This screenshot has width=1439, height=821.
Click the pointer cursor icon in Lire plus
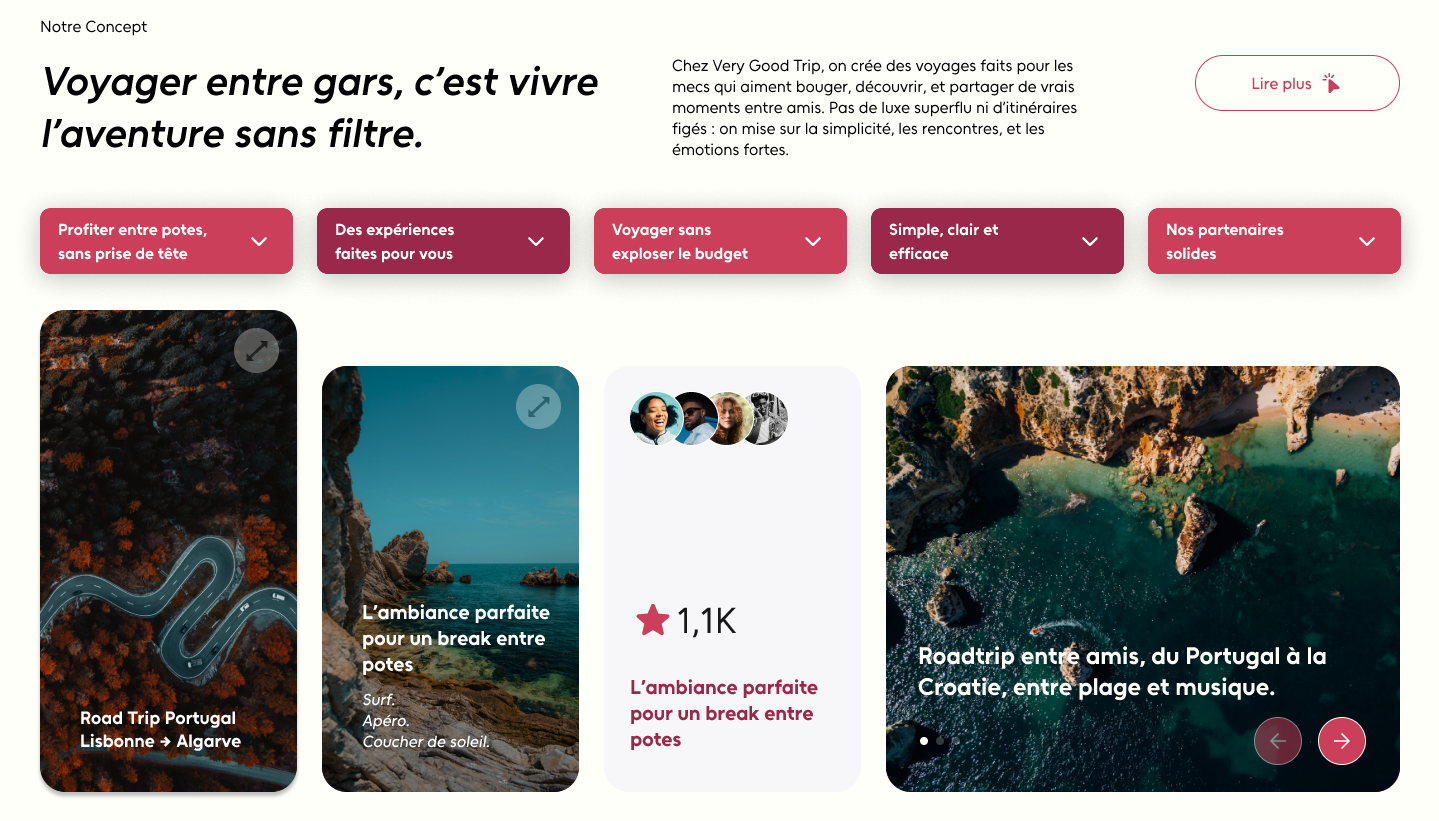pos(1331,83)
